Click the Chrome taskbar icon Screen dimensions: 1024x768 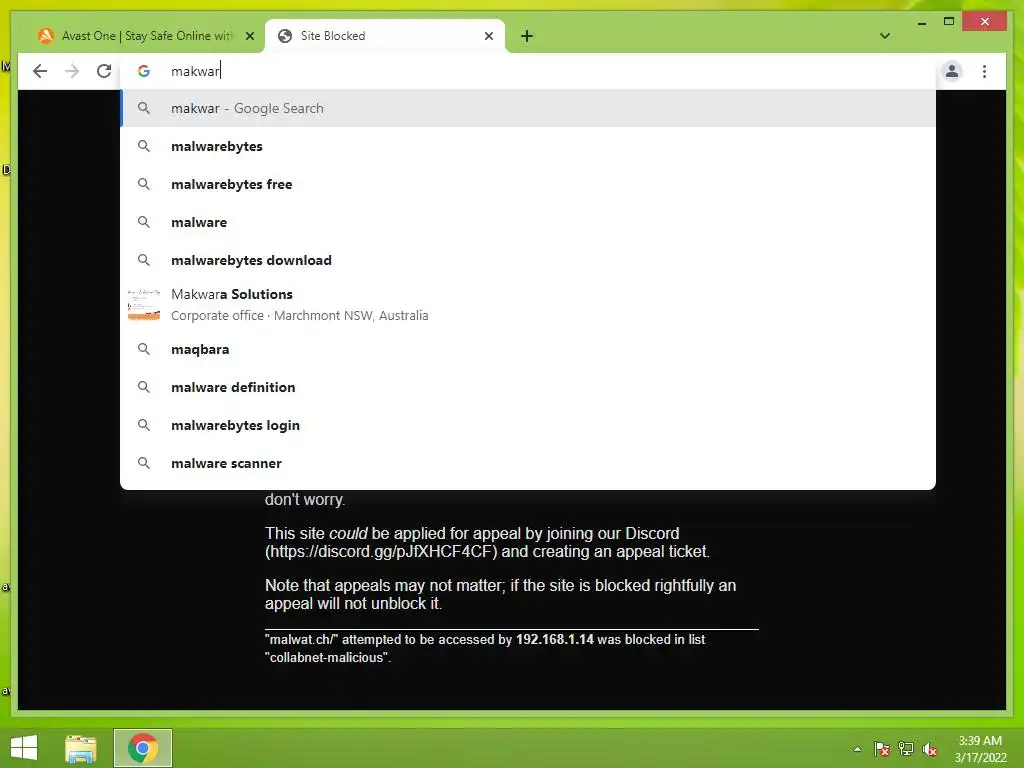click(x=143, y=748)
